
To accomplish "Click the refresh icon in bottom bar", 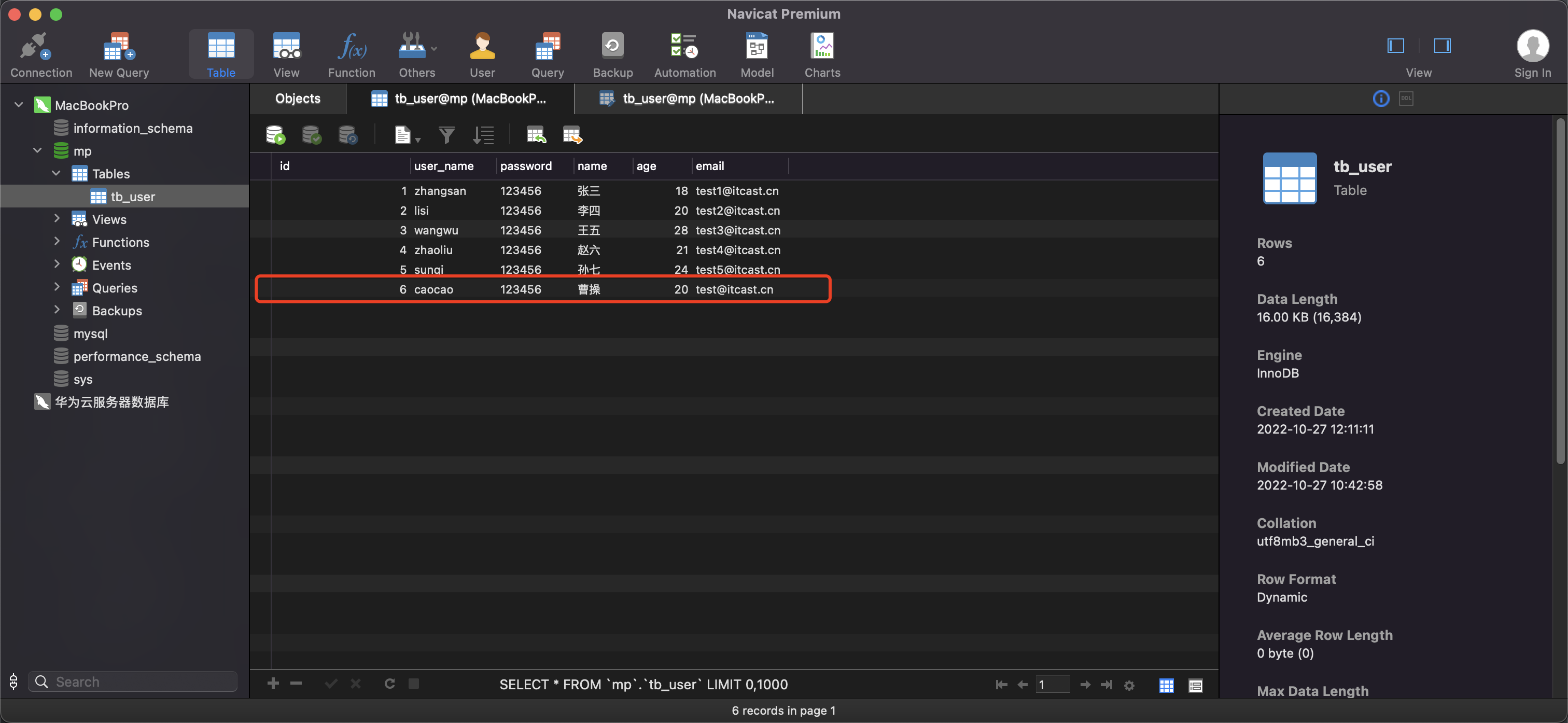I will [x=389, y=684].
